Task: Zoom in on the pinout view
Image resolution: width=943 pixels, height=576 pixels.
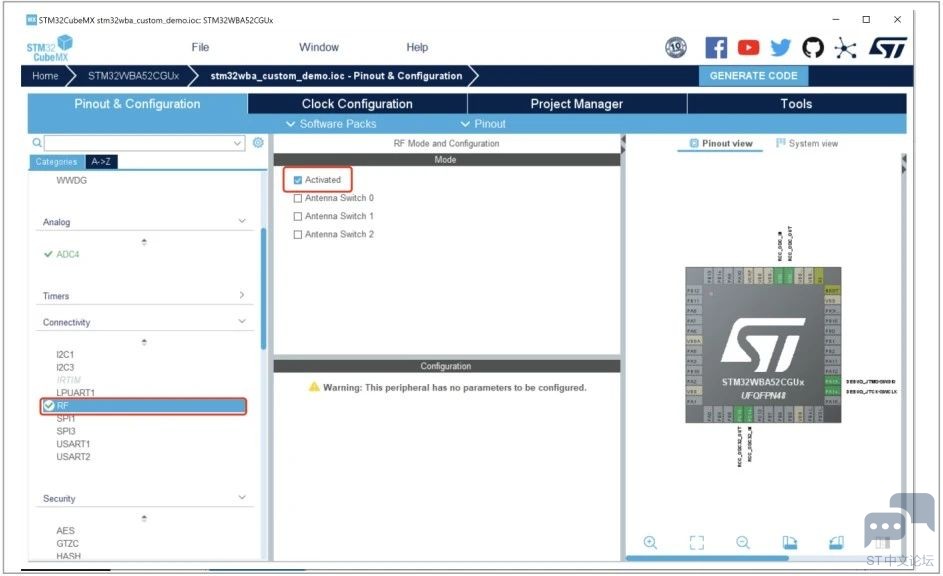Action: click(x=650, y=542)
